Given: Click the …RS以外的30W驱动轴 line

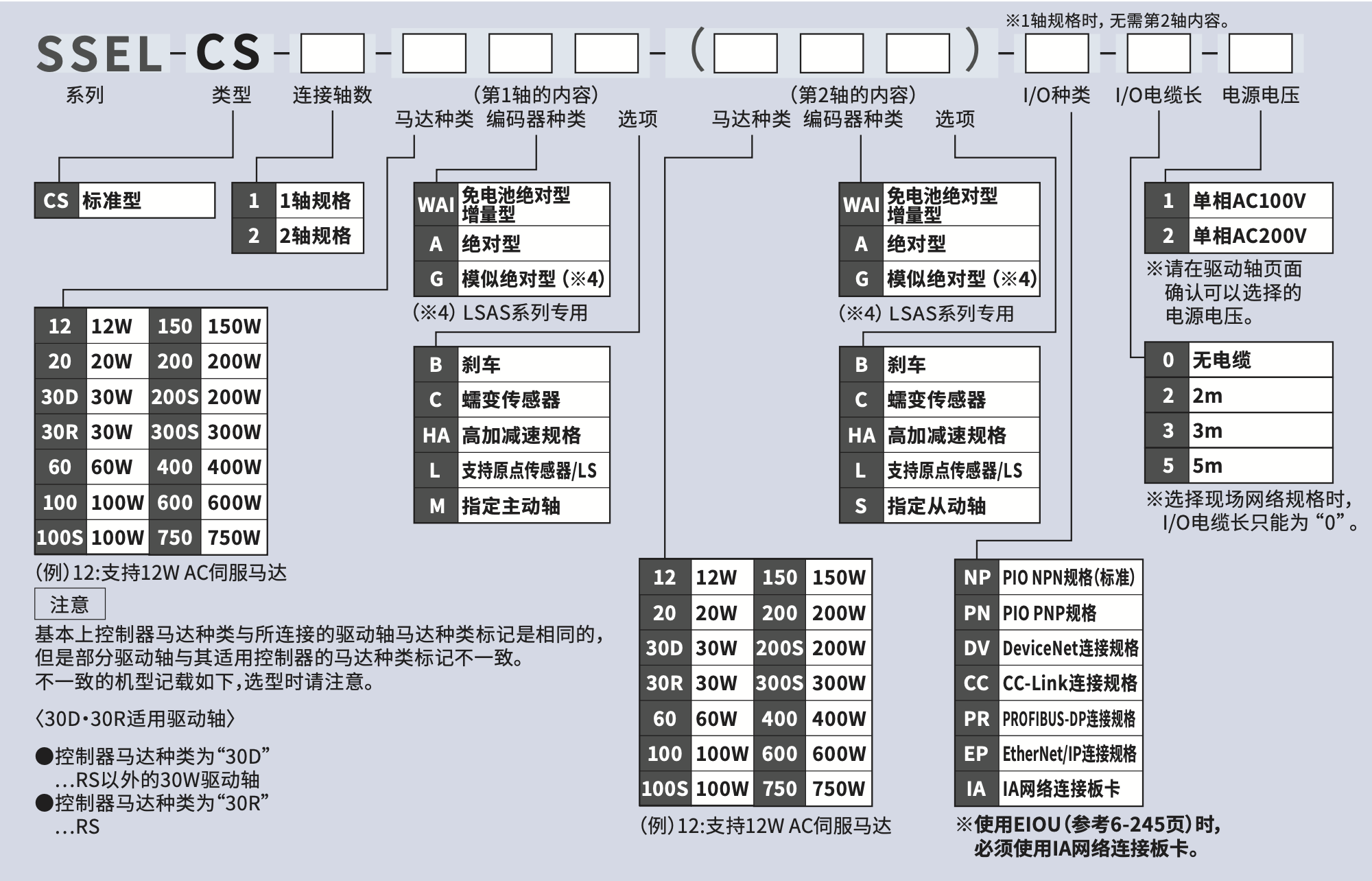Looking at the screenshot, I should pyautogui.click(x=157, y=779).
